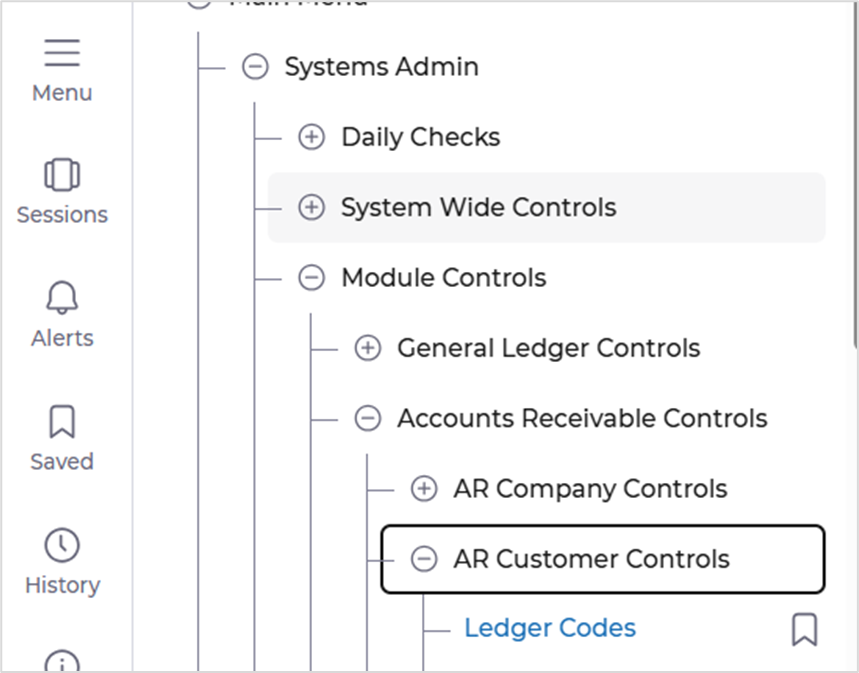Open the Alerts bell icon

[x=62, y=298]
